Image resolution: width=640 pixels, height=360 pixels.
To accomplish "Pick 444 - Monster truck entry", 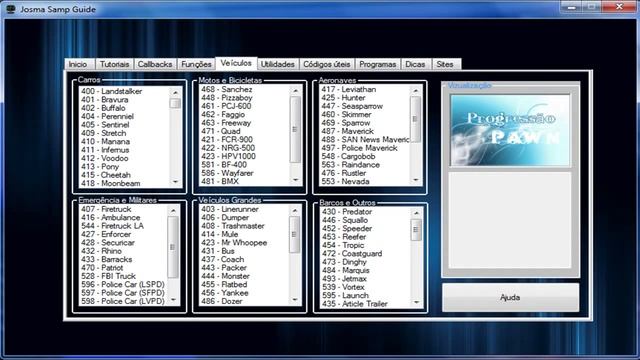I will [x=225, y=276].
